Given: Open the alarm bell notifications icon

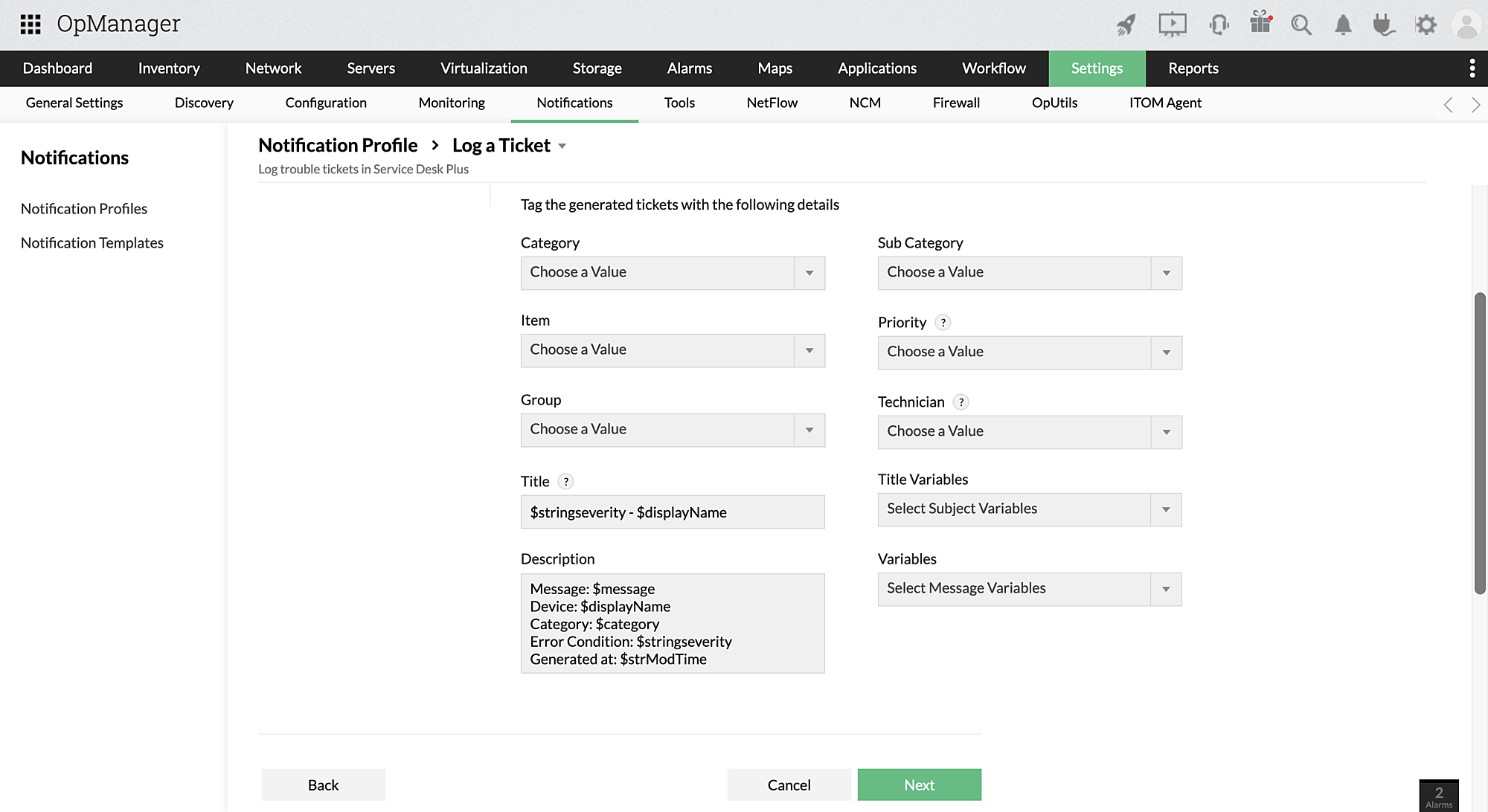Looking at the screenshot, I should click(x=1342, y=25).
